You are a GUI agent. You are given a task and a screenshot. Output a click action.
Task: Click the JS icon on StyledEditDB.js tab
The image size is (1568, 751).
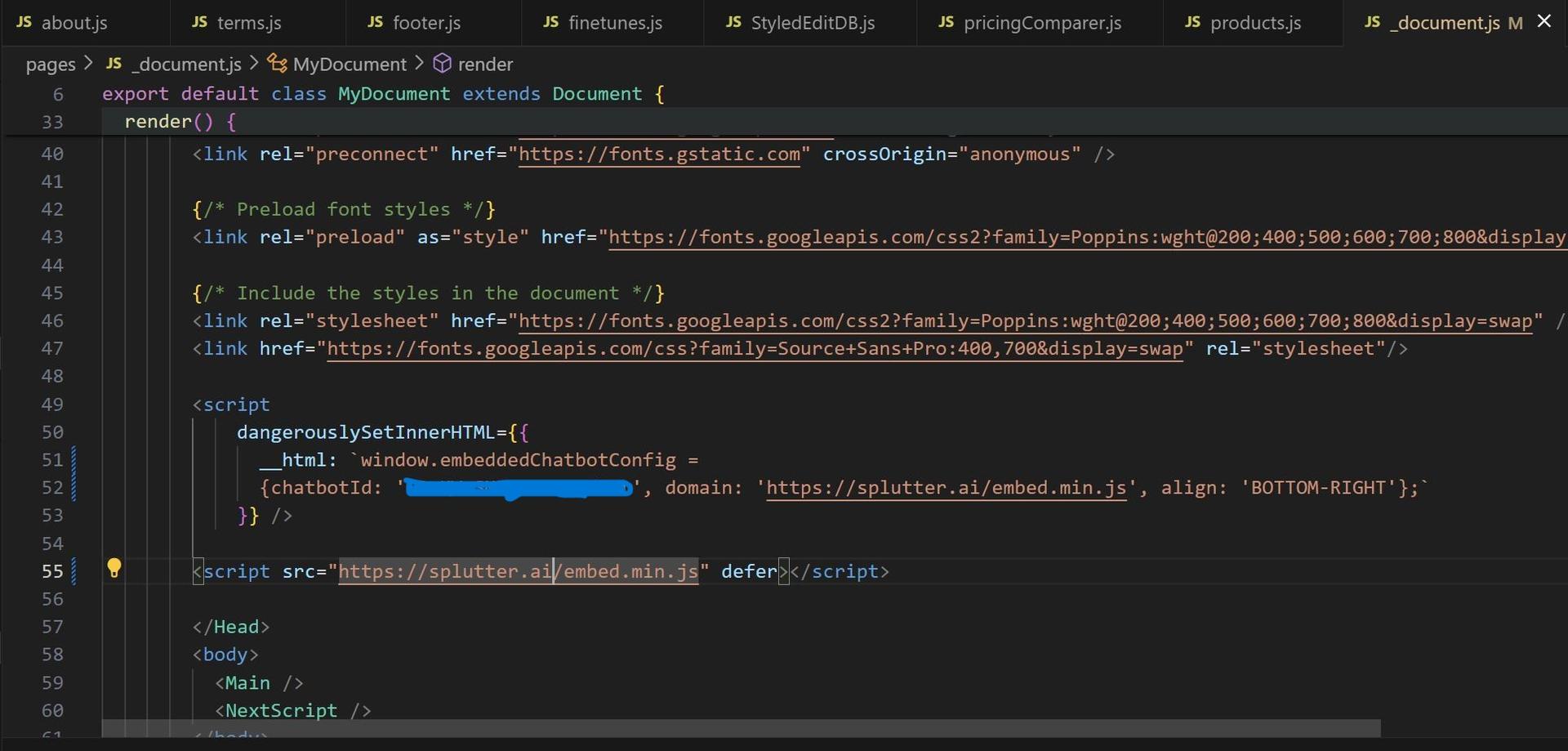tap(734, 22)
